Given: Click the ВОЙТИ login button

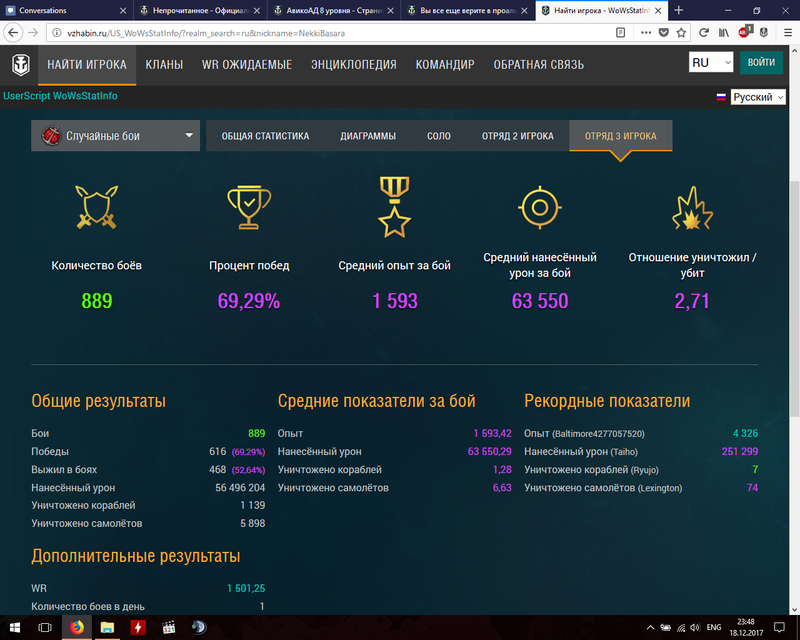Looking at the screenshot, I should (761, 62).
